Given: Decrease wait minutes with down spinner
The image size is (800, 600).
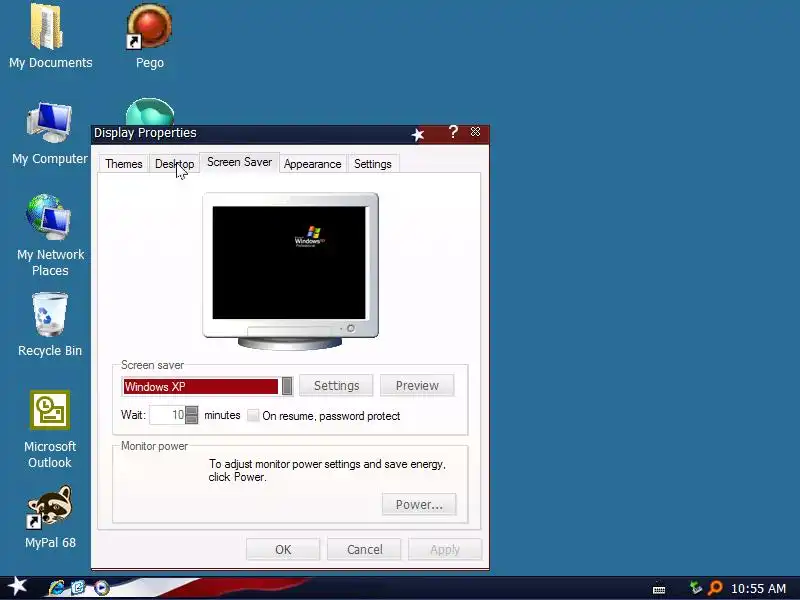Looking at the screenshot, I should tap(191, 419).
